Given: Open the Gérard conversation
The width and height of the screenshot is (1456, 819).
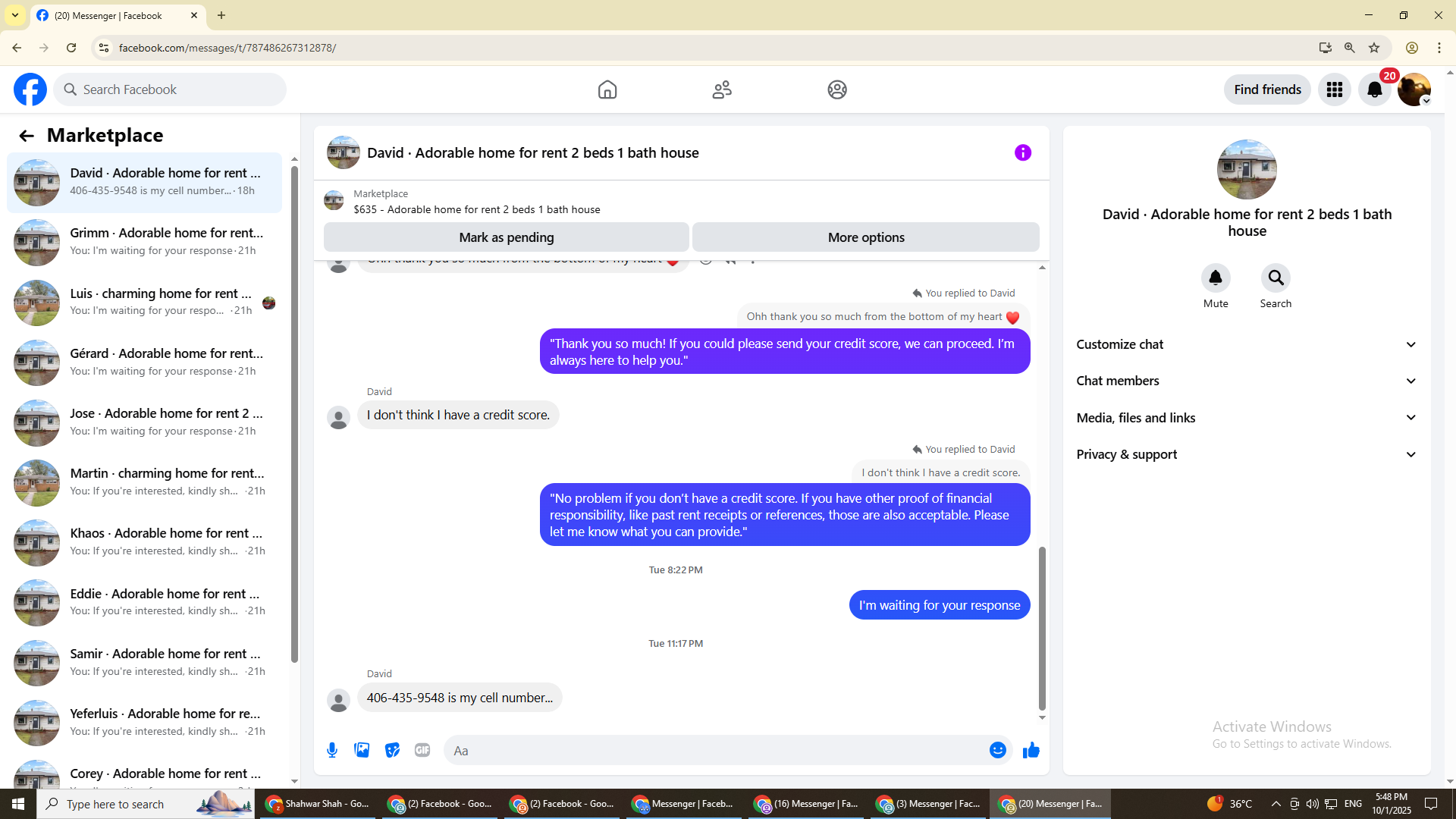Looking at the screenshot, I should coord(144,362).
